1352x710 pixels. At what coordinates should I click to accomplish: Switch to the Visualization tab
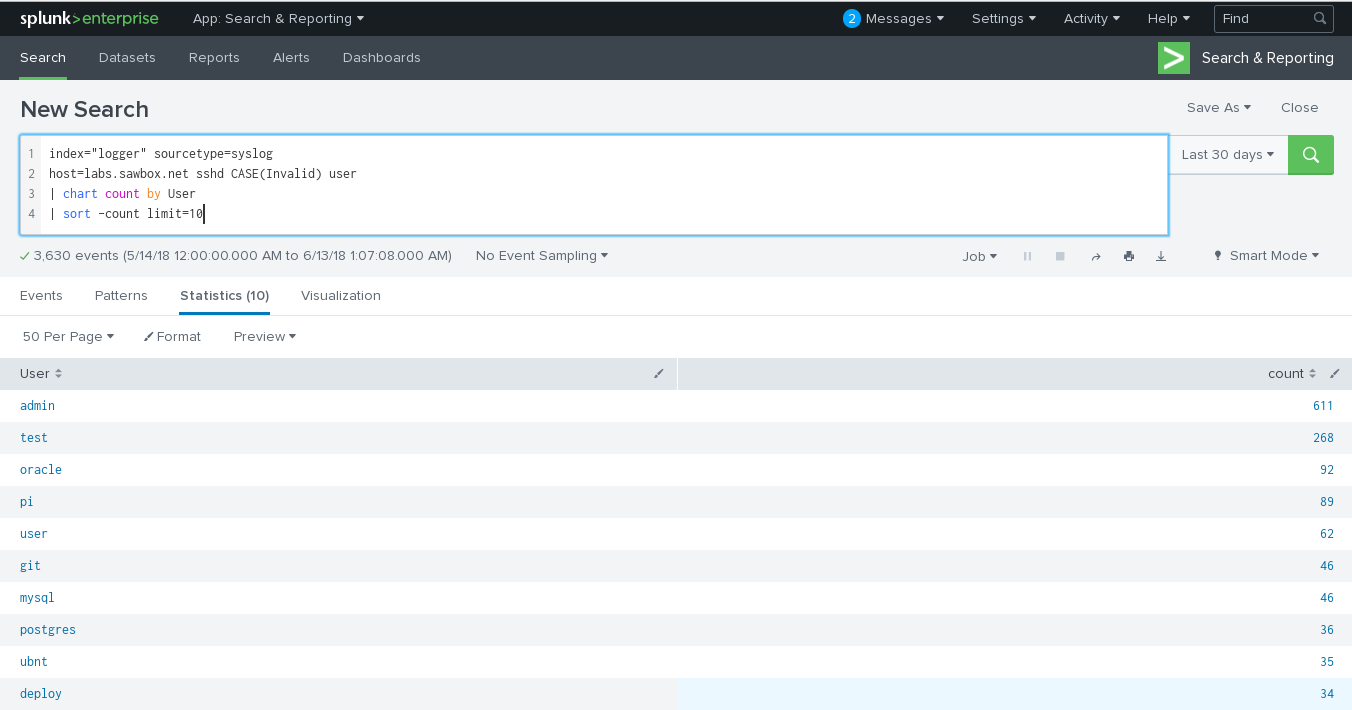[x=340, y=296]
